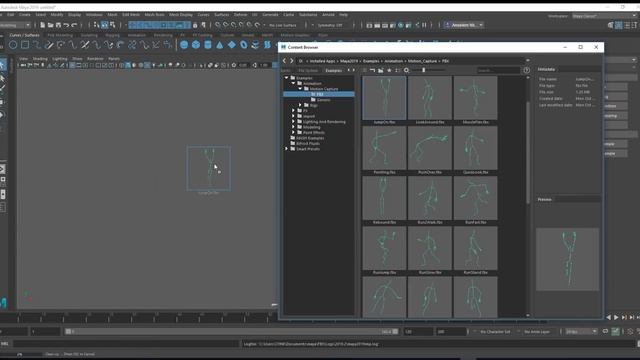Toggle highlight selection mode icon
Image resolution: width=640 pixels, height=360 pixels.
coord(203,25)
